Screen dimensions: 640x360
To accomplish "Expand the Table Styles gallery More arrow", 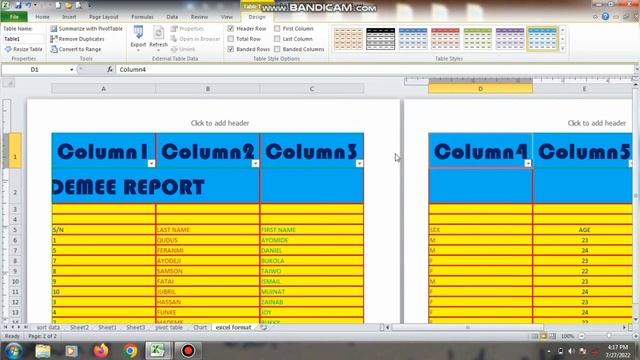I will pyautogui.click(x=563, y=49).
